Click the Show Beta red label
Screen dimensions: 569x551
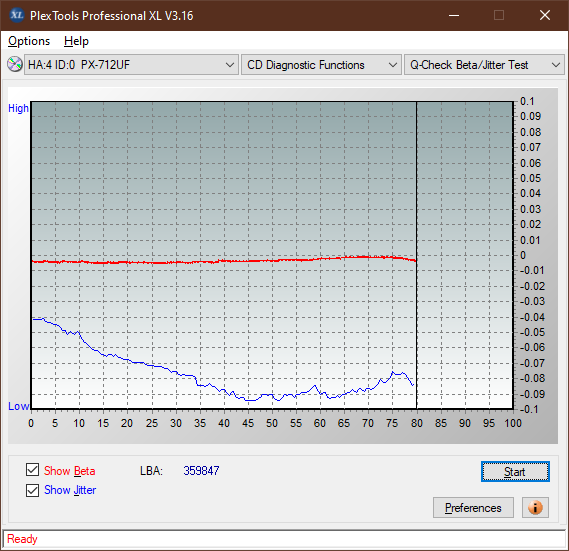(70, 471)
